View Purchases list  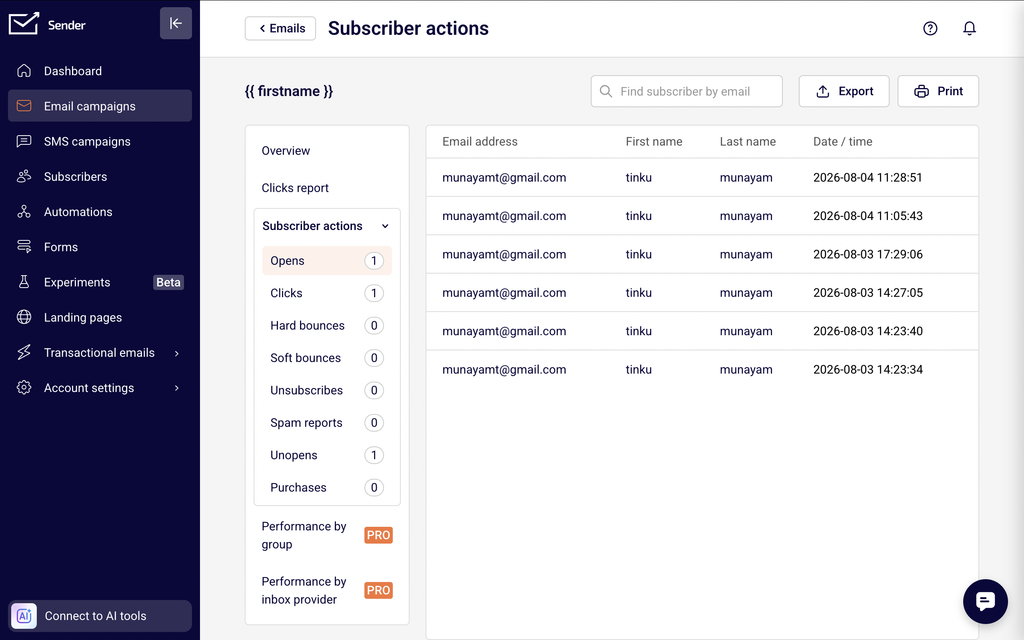(327, 488)
